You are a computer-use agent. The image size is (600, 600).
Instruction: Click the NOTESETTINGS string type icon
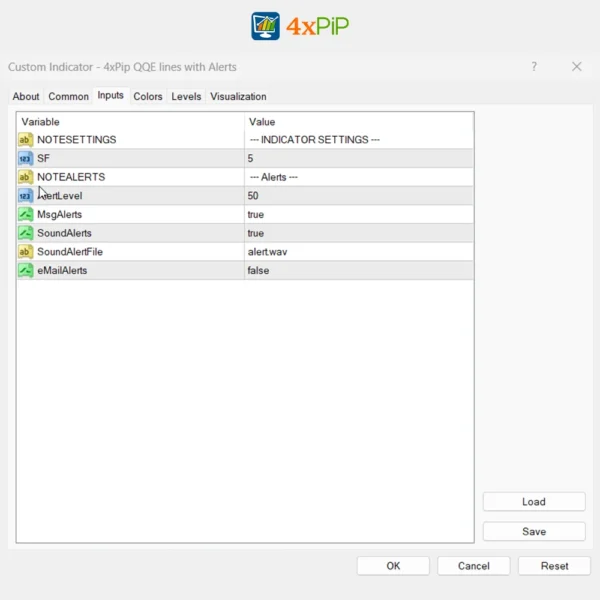[x=26, y=140]
